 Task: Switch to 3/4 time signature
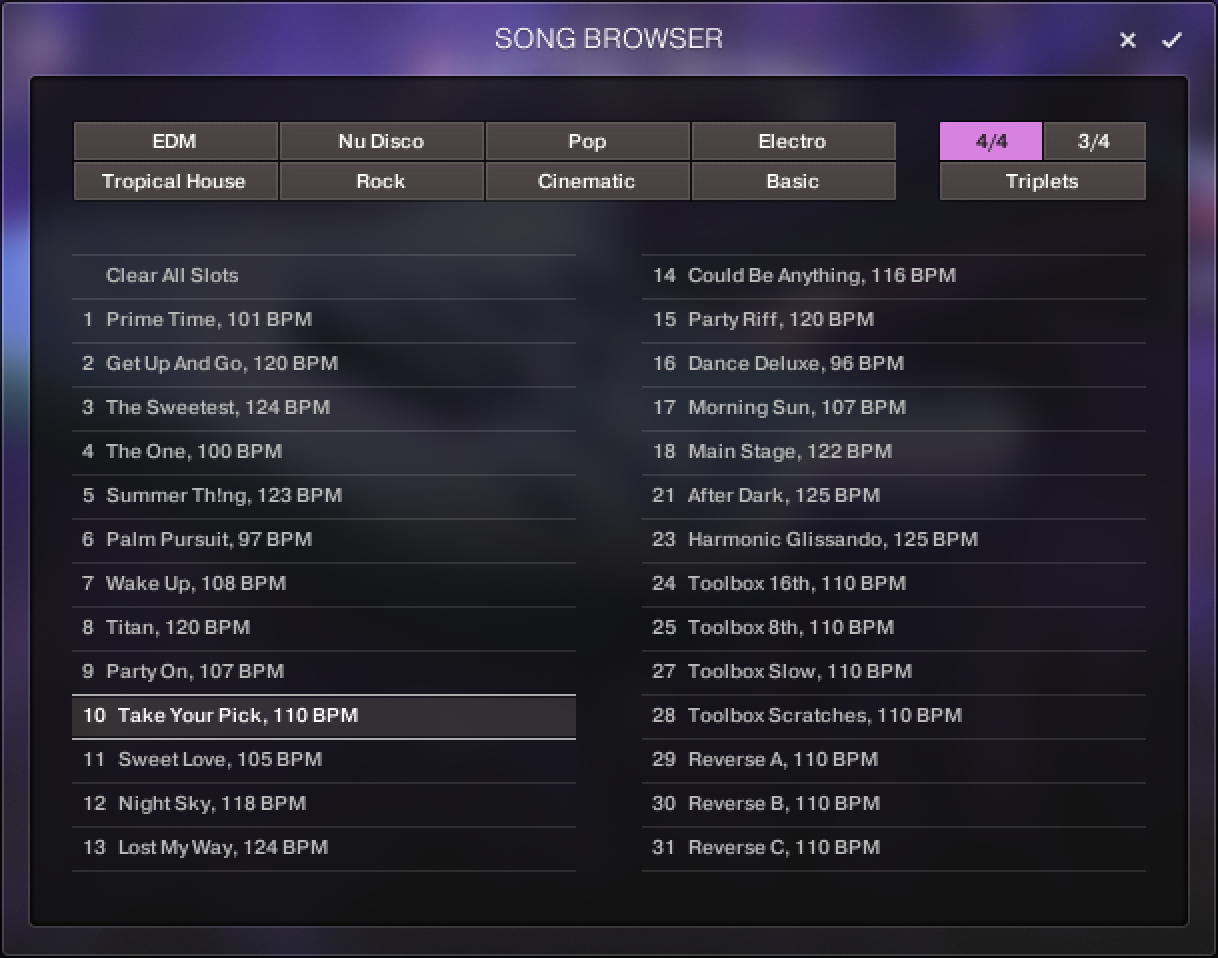[1094, 141]
